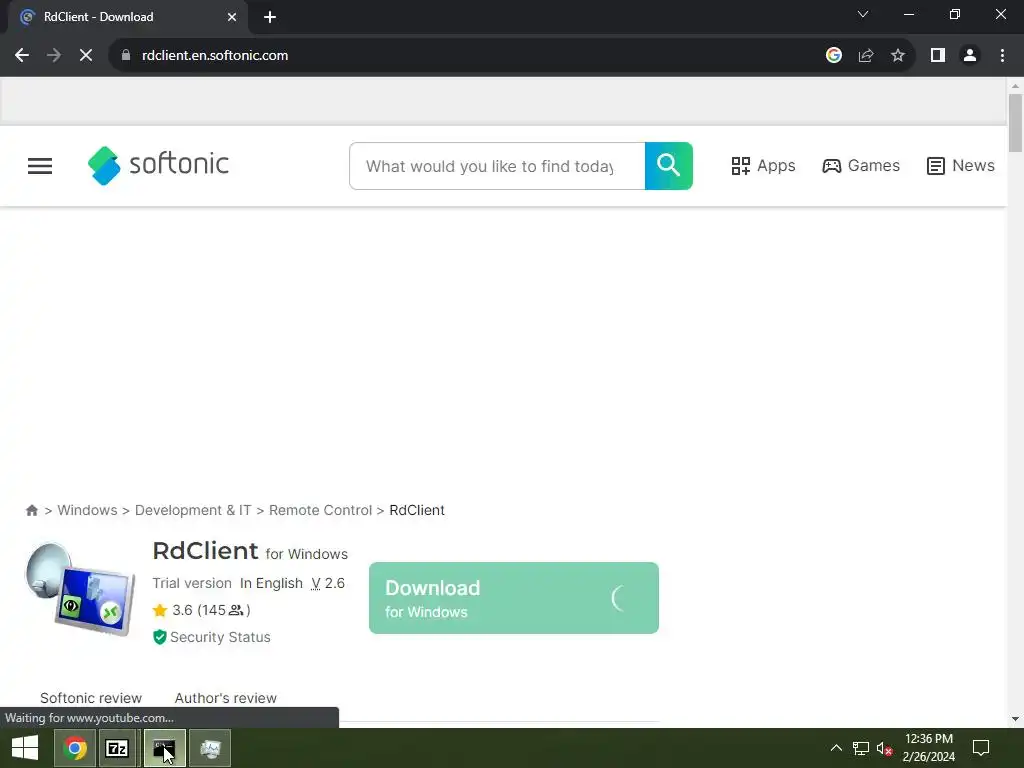Click the scrollbar down arrow
The height and width of the screenshot is (768, 1024).
[x=1015, y=719]
